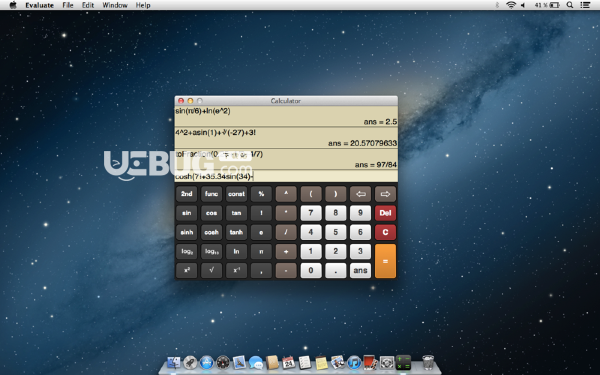The image size is (600, 375).
Task: Open the Apple menu
Action: (x=13, y=5)
